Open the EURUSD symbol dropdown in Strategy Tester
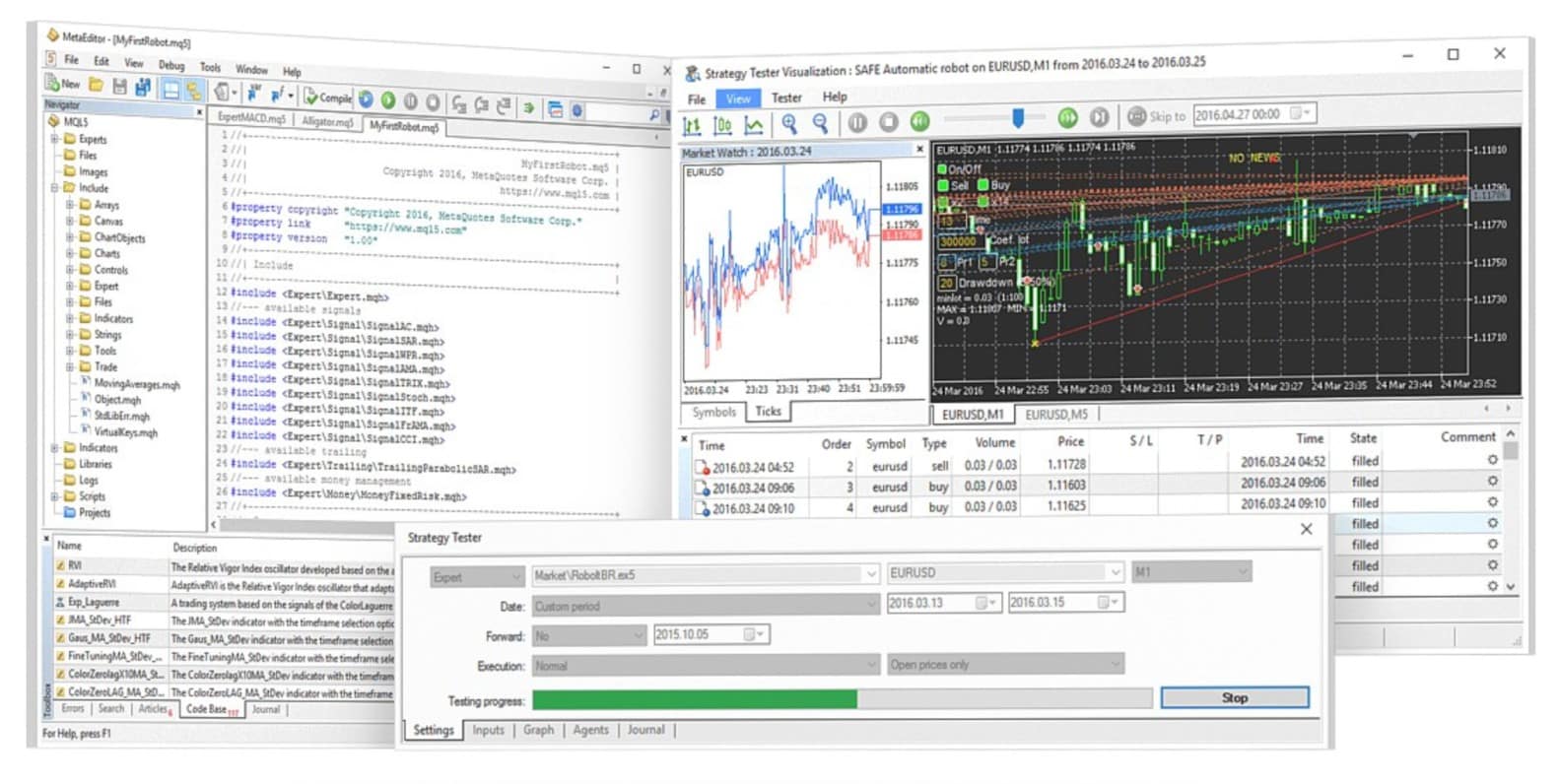 1115,572
